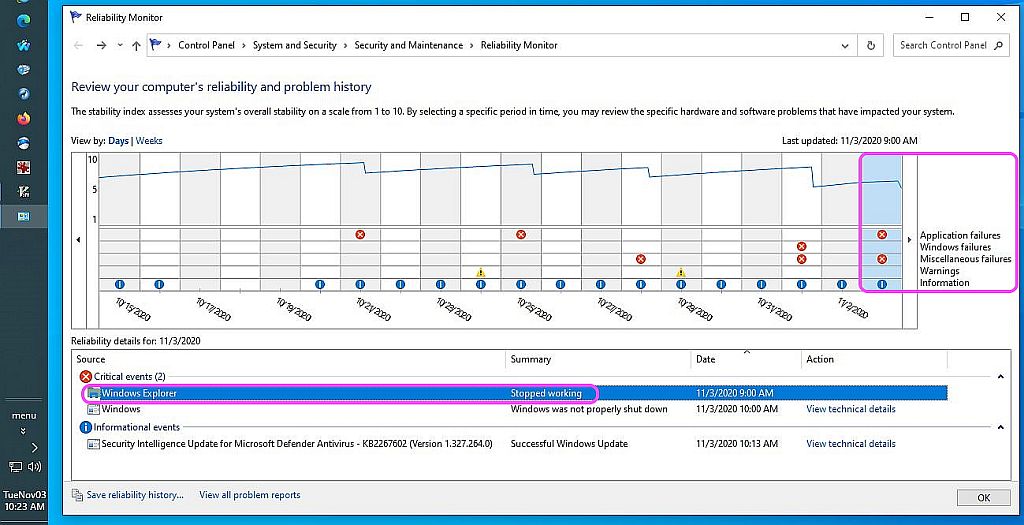Click Save reliability history link
Image resolution: width=1024 pixels, height=525 pixels.
pyautogui.click(x=135, y=495)
